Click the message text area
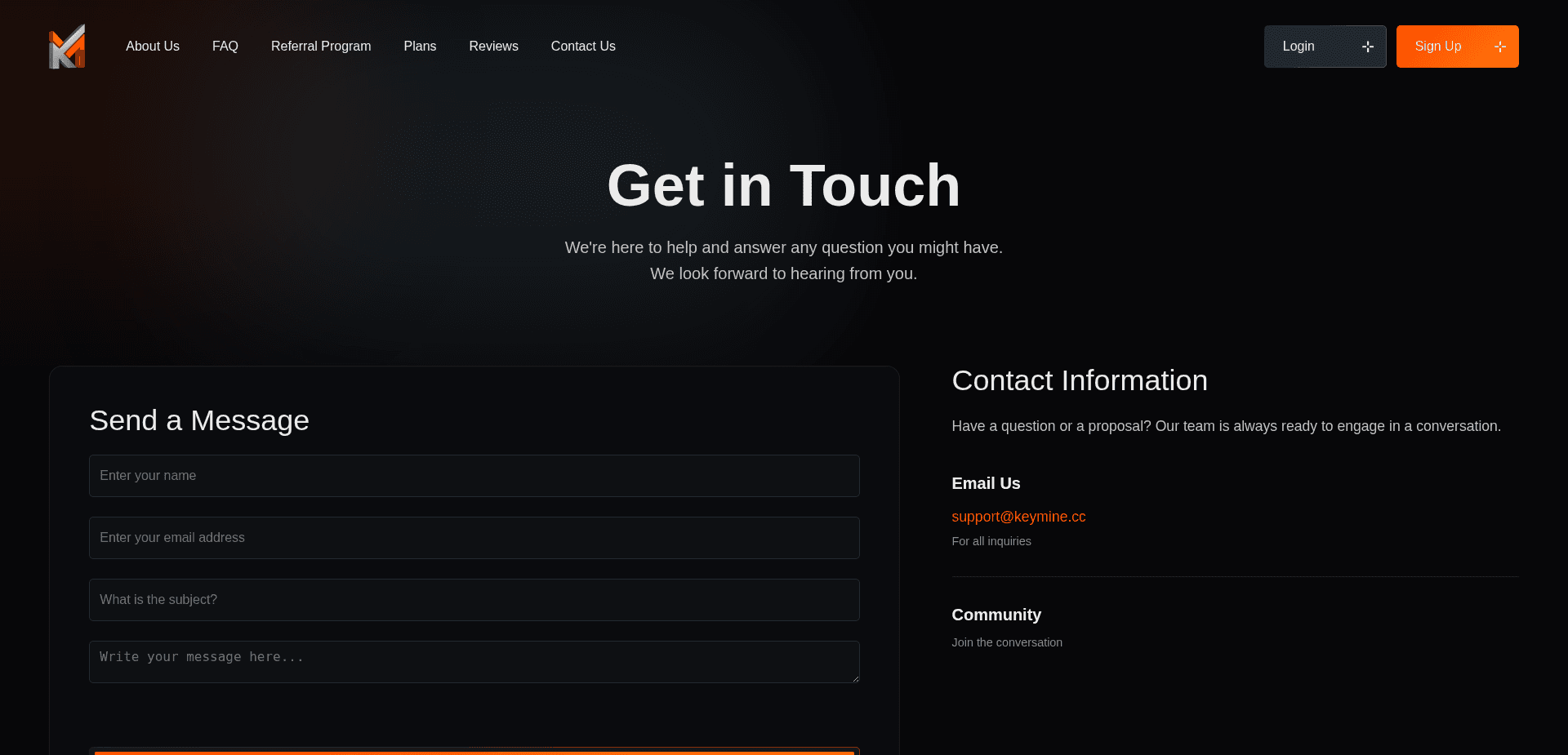Viewport: 1568px width, 755px height. pyautogui.click(x=474, y=662)
